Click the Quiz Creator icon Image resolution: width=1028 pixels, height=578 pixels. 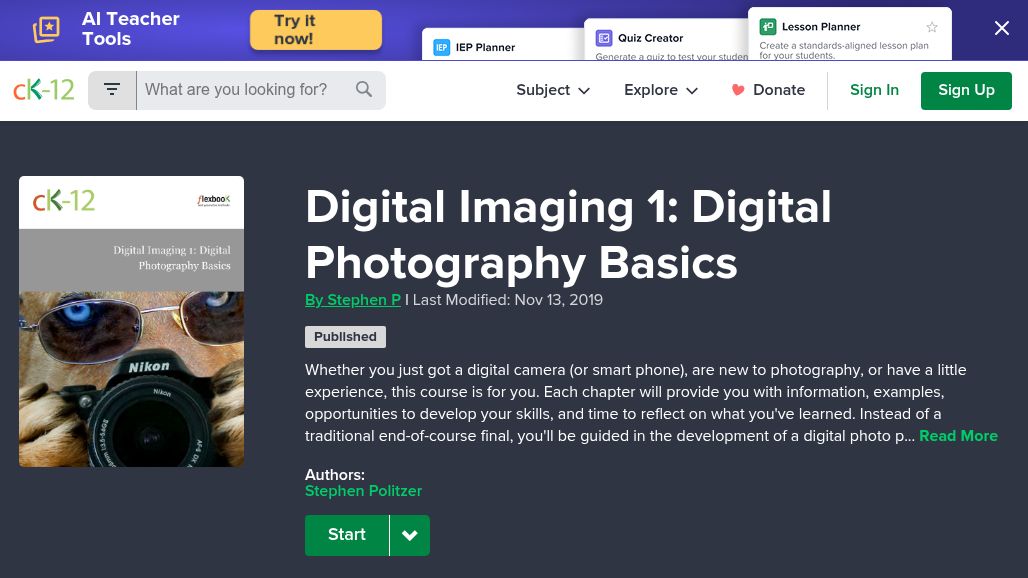click(x=604, y=38)
